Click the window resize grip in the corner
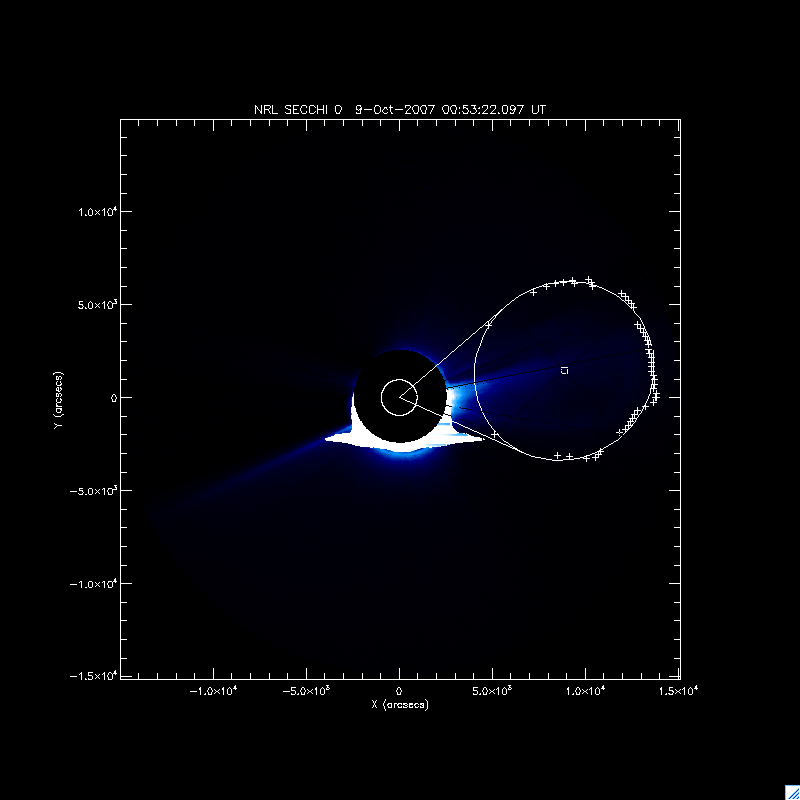The image size is (800, 800). (x=791, y=791)
